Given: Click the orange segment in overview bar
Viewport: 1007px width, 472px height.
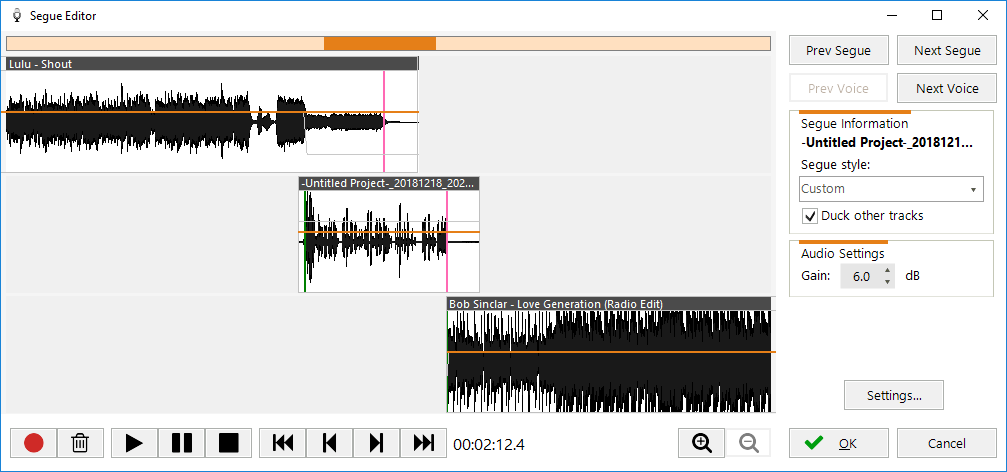Looking at the screenshot, I should (x=380, y=43).
